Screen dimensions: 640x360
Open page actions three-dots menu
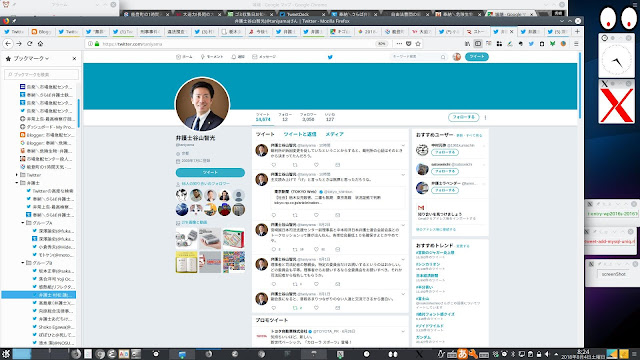coord(399,44)
